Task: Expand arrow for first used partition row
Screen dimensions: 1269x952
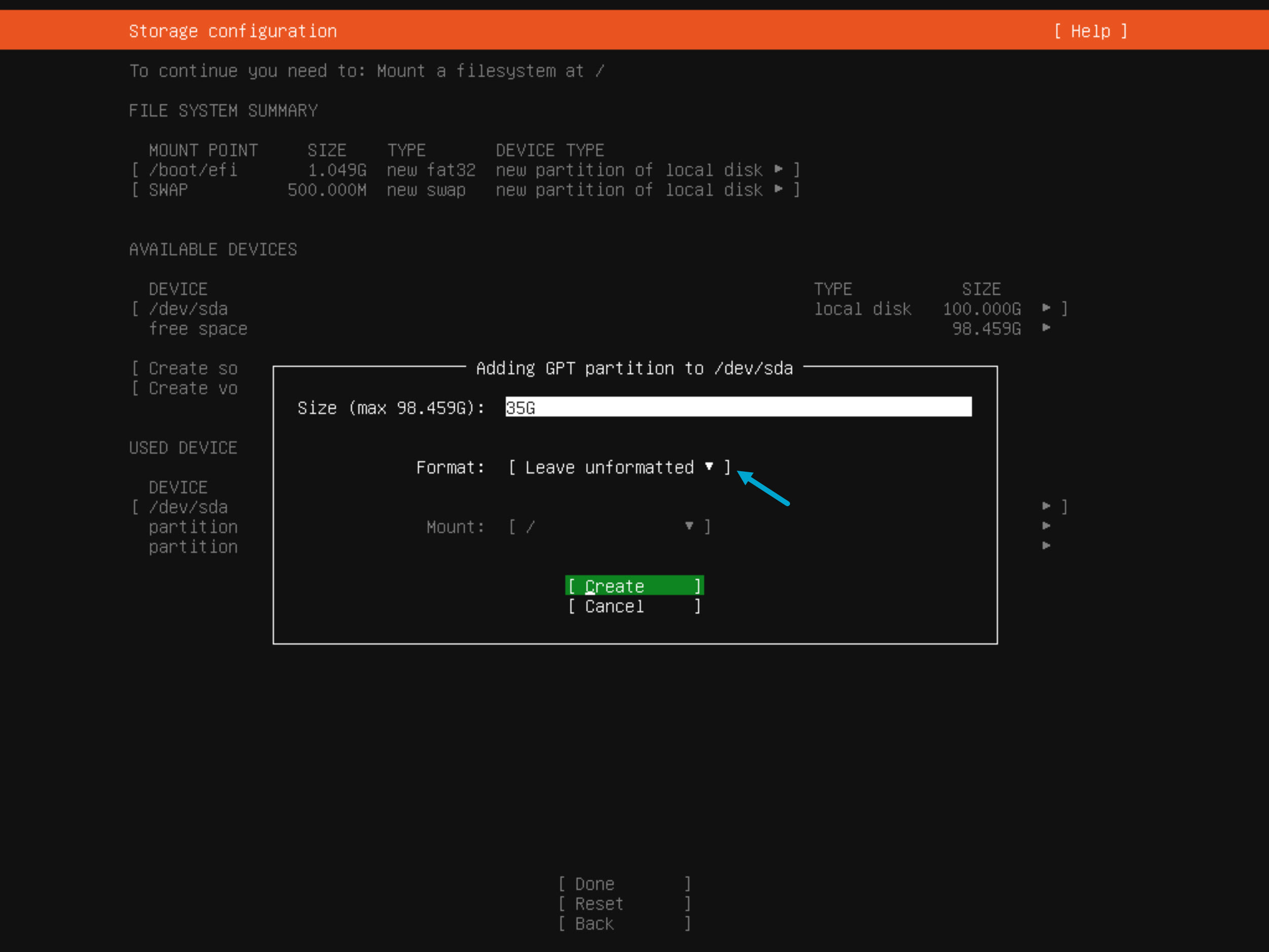Action: [x=1046, y=526]
